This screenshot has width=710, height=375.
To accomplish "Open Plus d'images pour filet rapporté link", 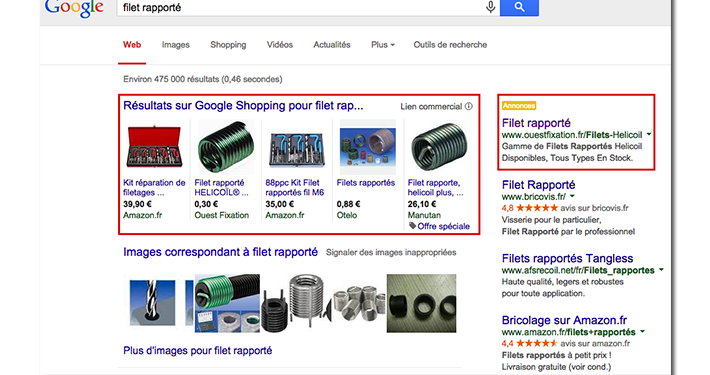I will (197, 351).
